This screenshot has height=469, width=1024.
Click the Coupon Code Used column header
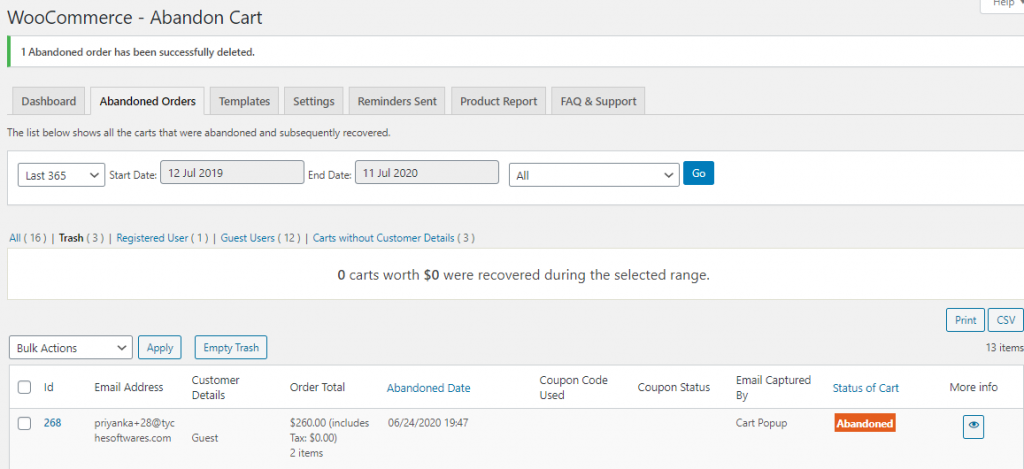(573, 387)
